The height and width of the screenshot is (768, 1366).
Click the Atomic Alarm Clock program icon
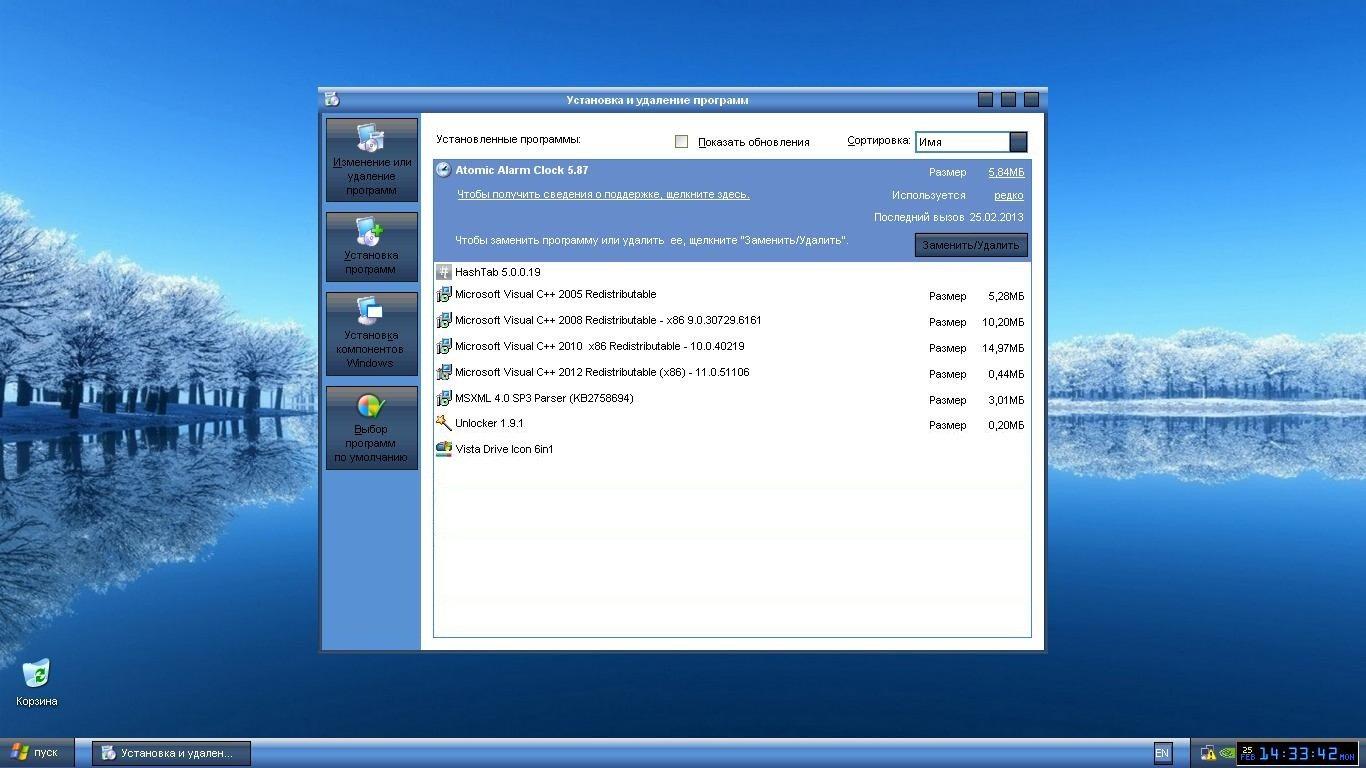(443, 170)
